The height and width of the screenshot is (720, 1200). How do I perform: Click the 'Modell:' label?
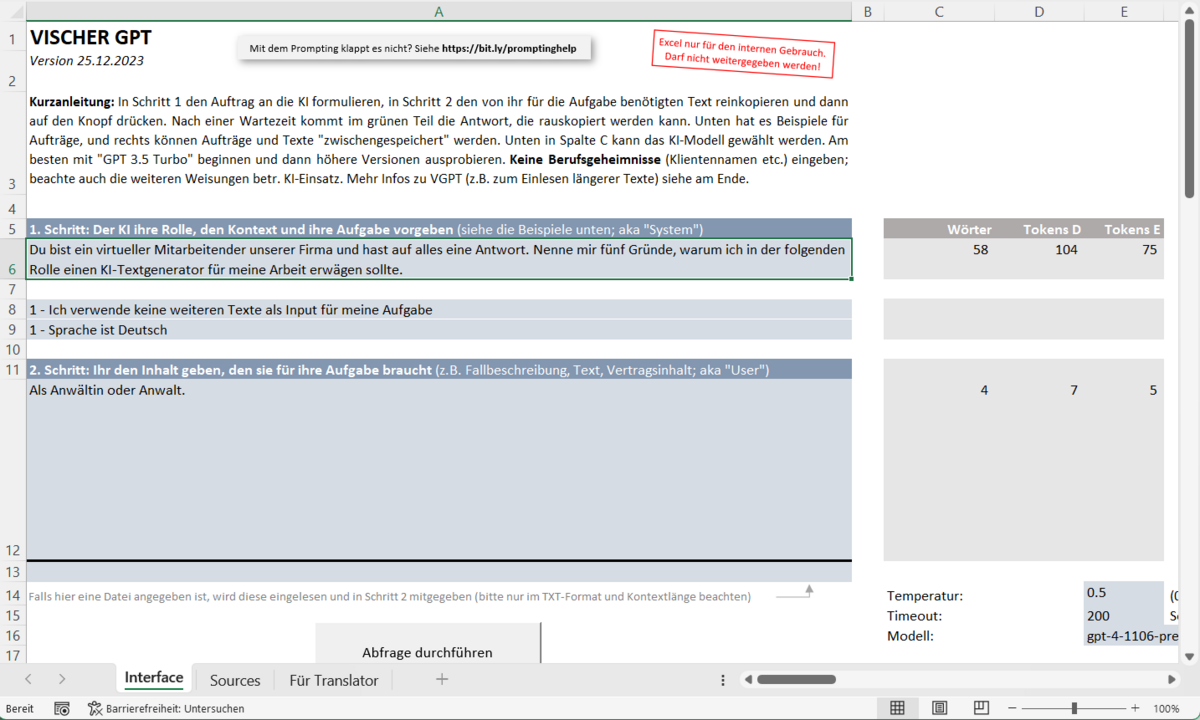[911, 636]
